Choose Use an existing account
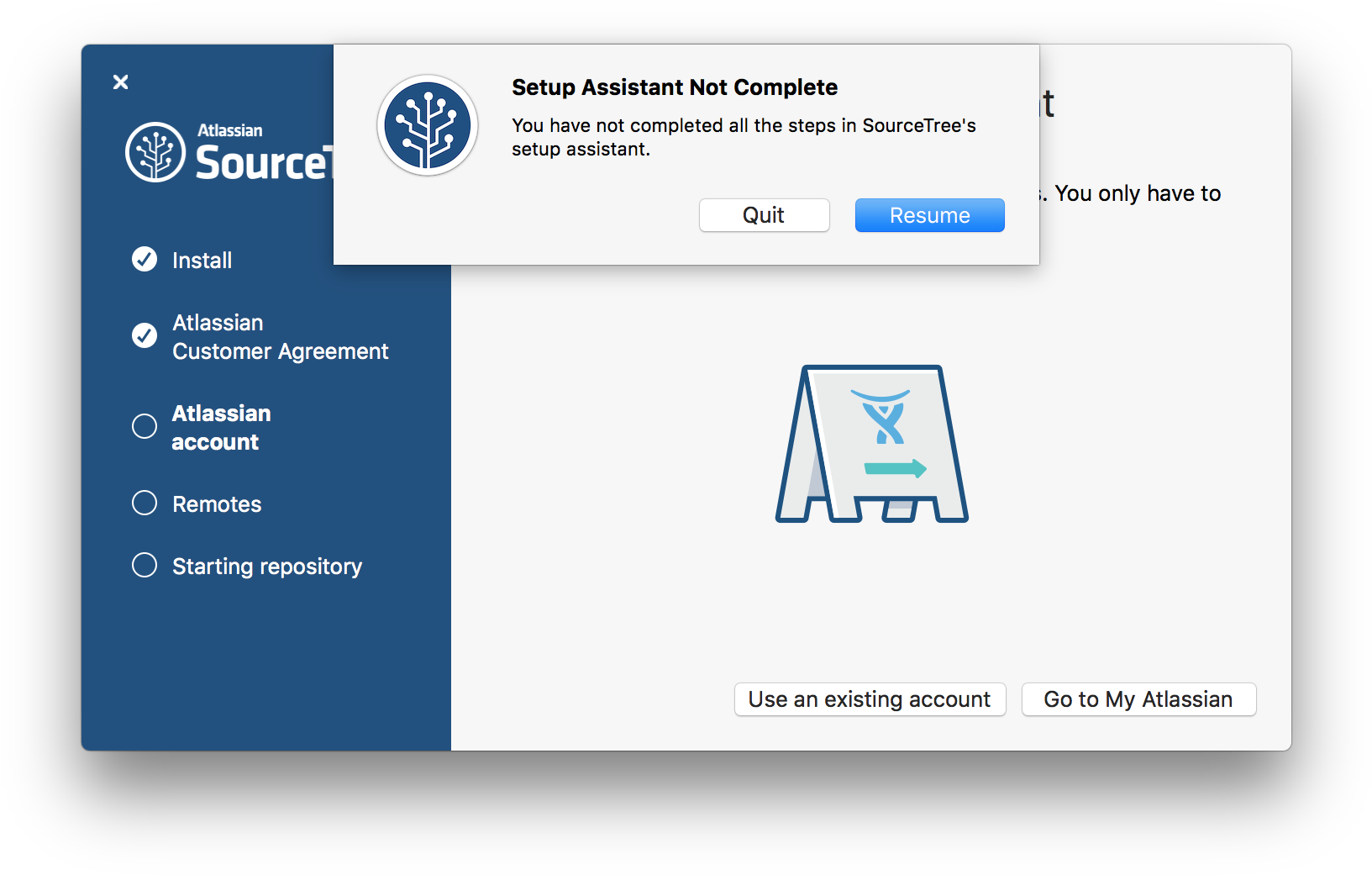 [x=870, y=699]
